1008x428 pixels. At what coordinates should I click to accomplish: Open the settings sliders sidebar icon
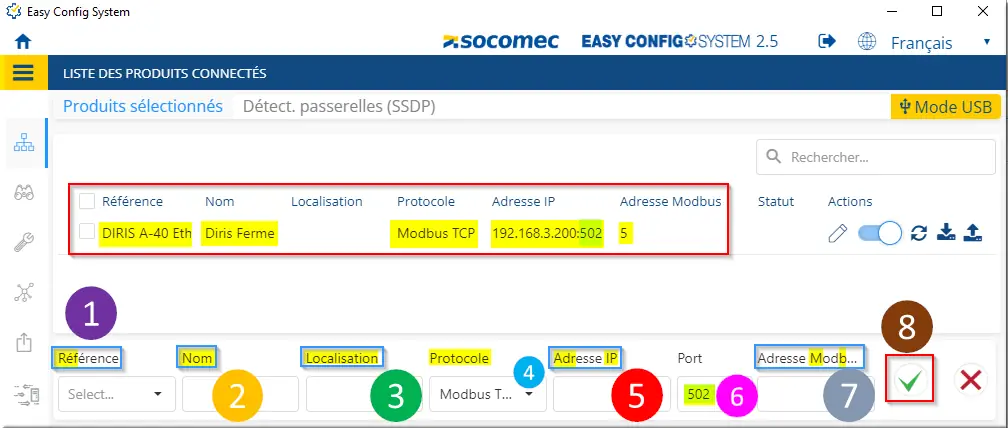pos(26,394)
